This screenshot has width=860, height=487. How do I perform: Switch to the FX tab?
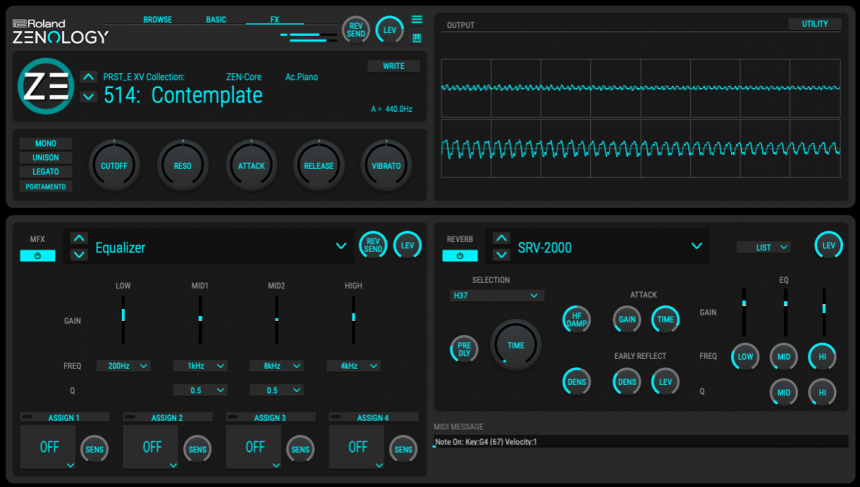(275, 19)
